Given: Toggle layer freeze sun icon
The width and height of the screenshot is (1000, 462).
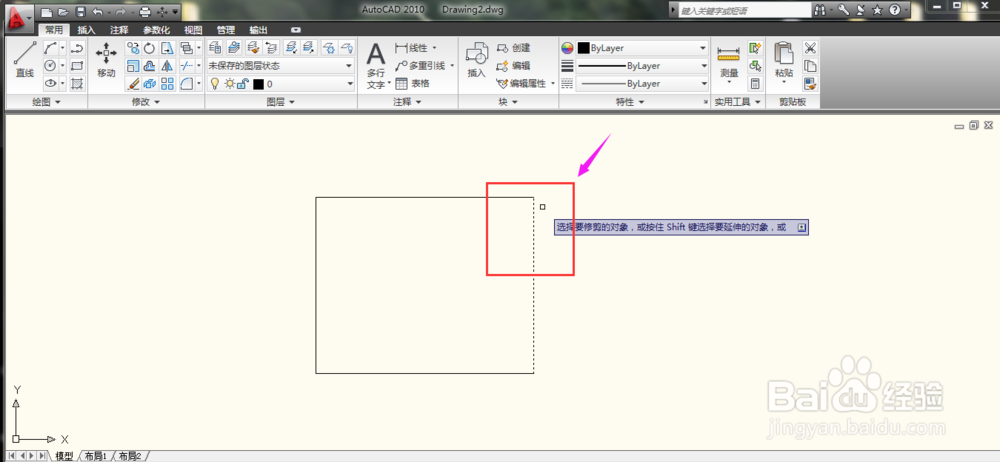Looking at the screenshot, I should (x=229, y=84).
